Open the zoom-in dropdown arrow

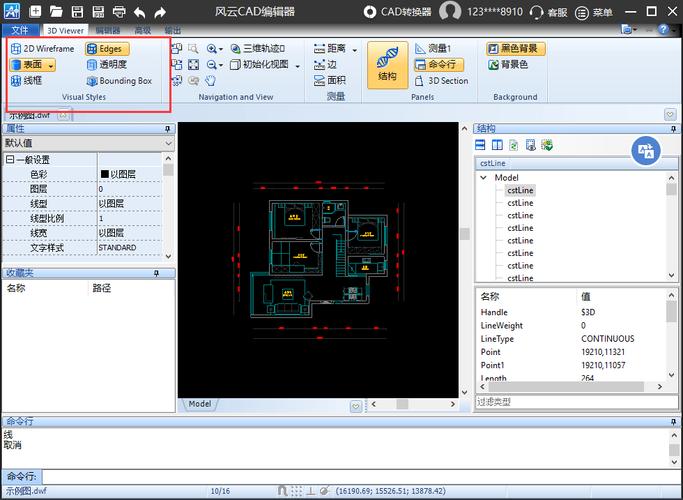click(x=221, y=49)
